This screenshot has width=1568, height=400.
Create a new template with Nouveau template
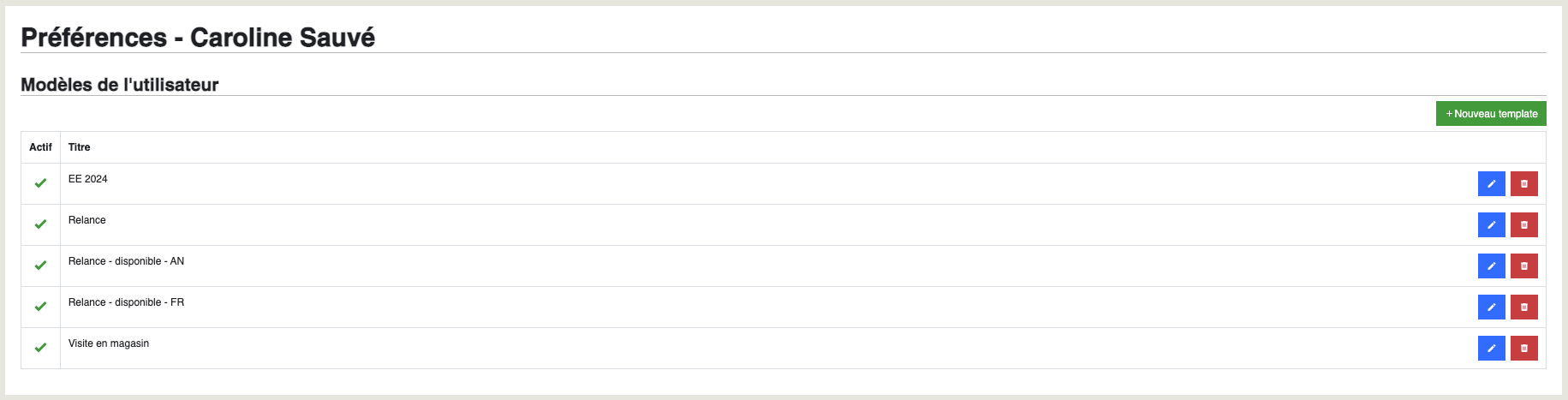click(x=1491, y=114)
